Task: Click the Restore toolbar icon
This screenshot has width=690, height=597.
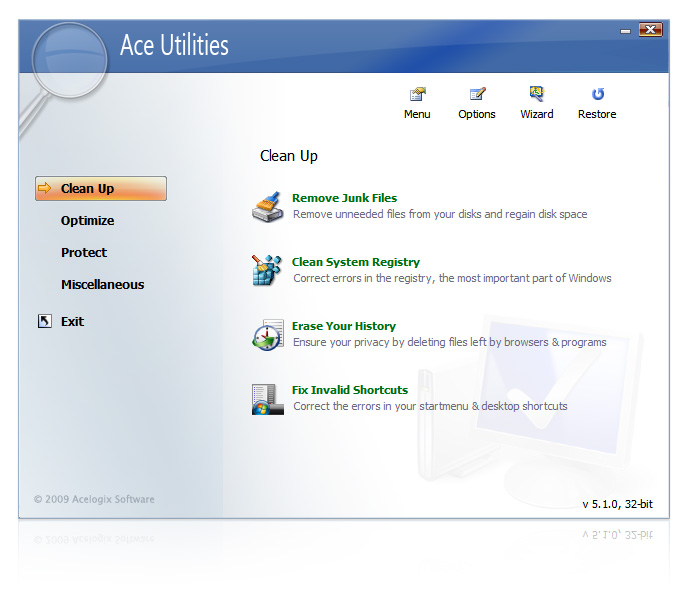Action: (597, 95)
